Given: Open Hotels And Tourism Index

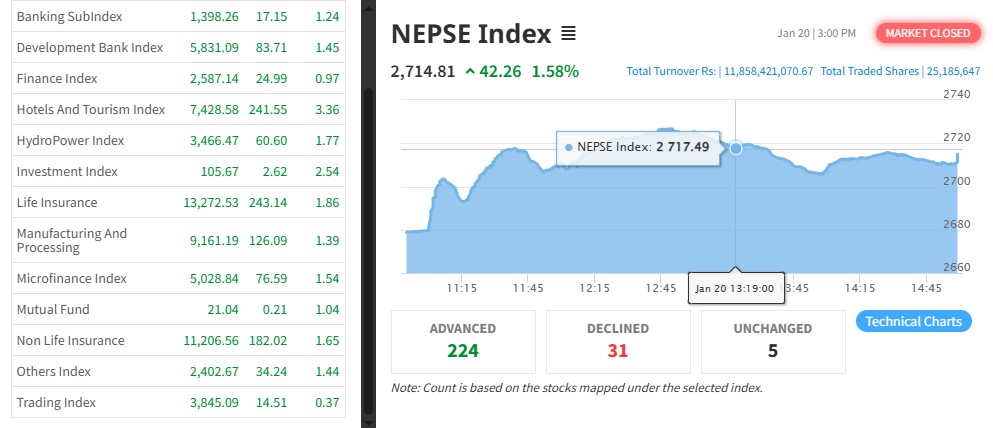Looking at the screenshot, I should click(90, 109).
